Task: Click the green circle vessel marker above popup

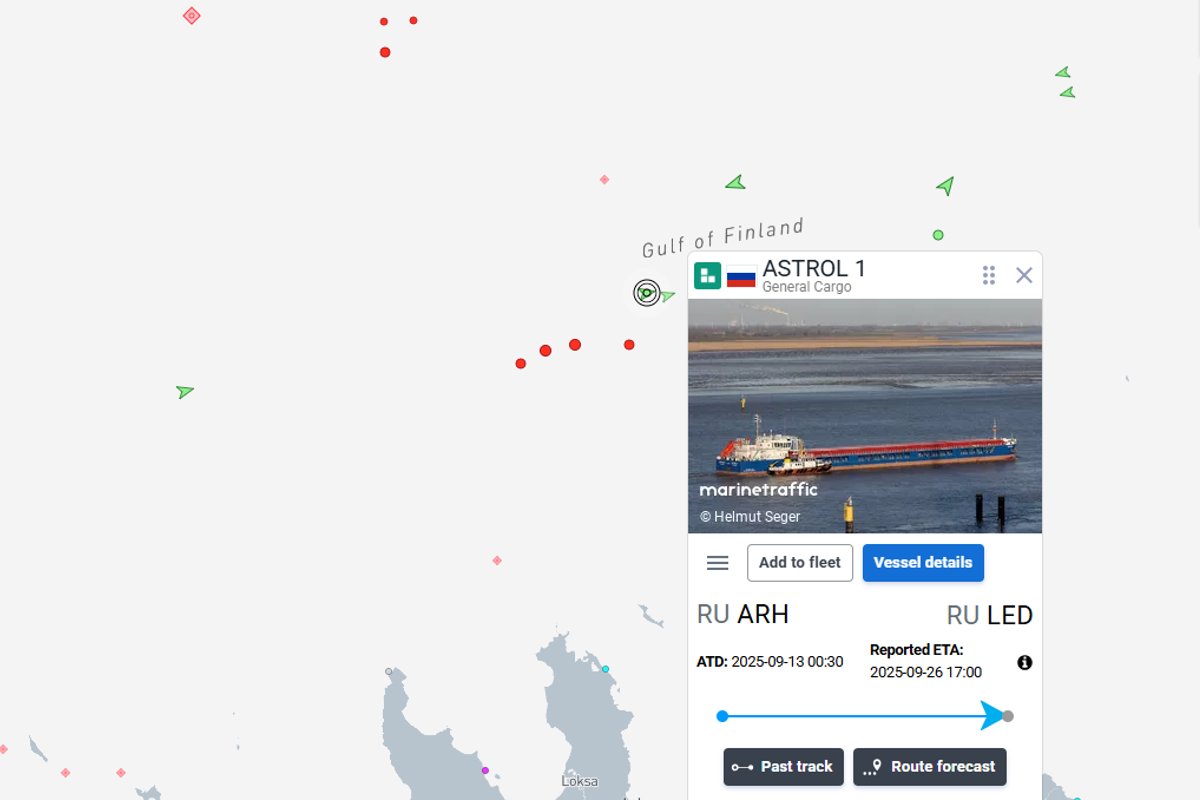Action: 938,235
